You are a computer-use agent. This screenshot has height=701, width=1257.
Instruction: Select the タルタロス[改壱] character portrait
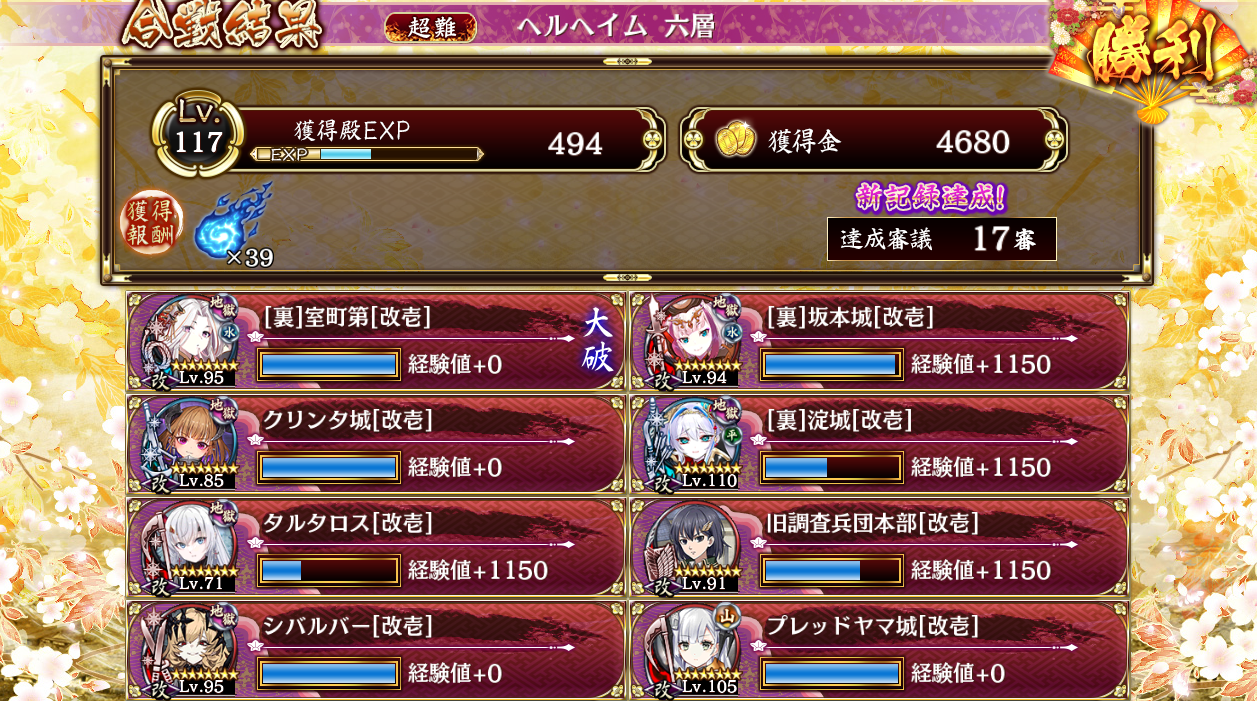click(x=188, y=547)
